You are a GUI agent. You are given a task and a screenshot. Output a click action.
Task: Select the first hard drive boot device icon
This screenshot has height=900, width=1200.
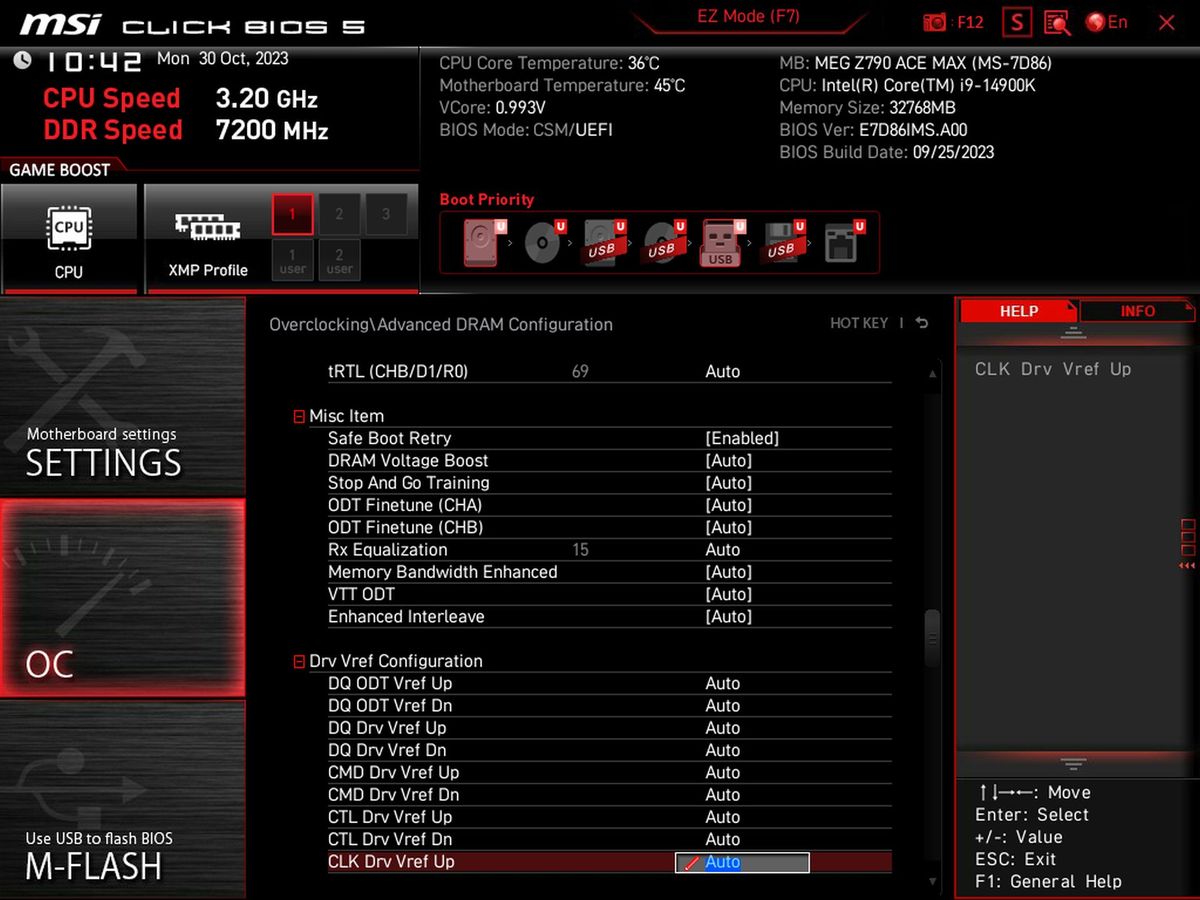(483, 243)
